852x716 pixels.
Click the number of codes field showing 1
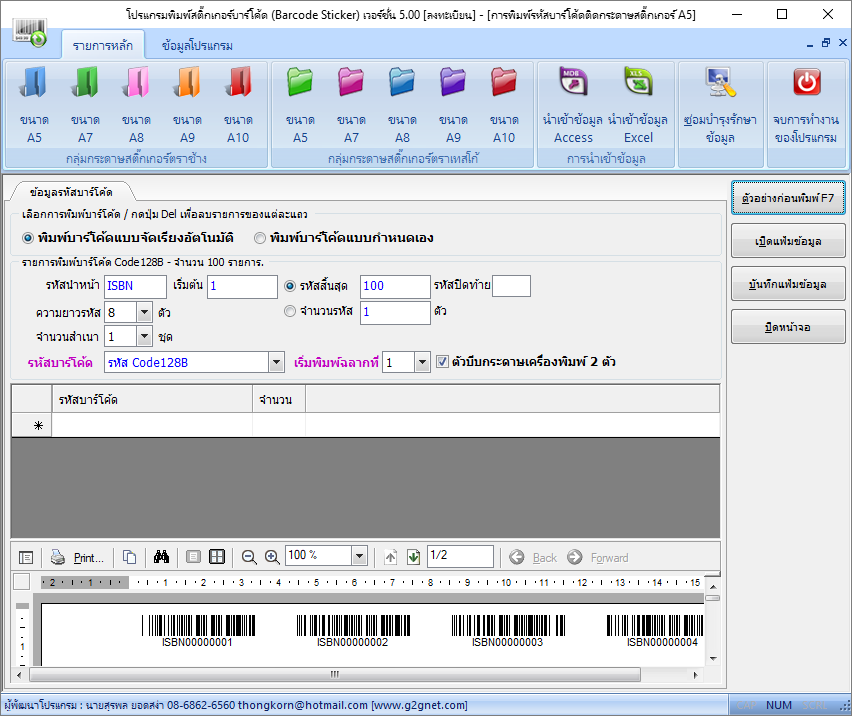pos(395,312)
